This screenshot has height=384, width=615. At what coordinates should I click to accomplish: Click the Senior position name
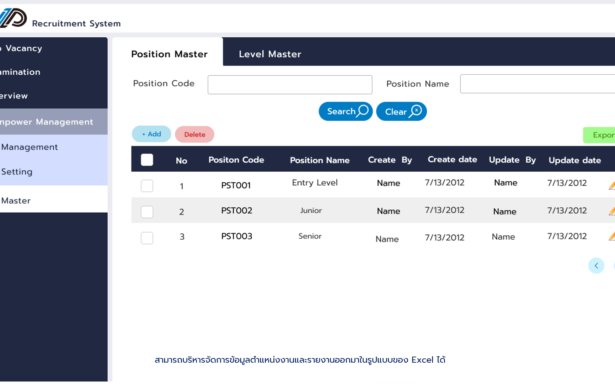pyautogui.click(x=310, y=236)
